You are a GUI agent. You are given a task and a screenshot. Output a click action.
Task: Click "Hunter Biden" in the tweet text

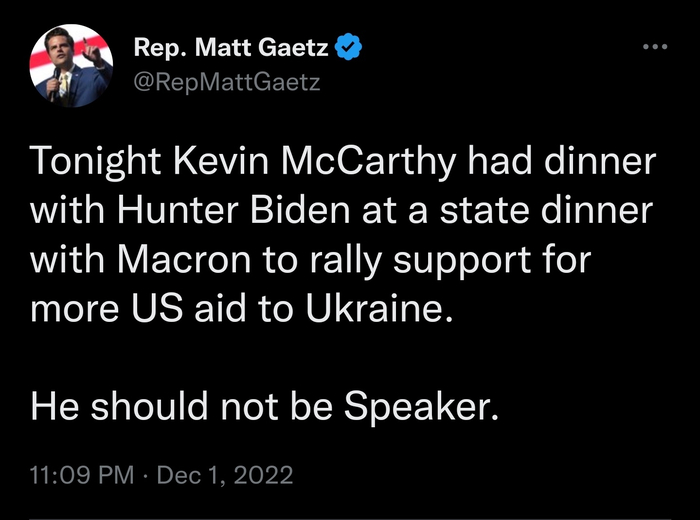tap(194, 211)
